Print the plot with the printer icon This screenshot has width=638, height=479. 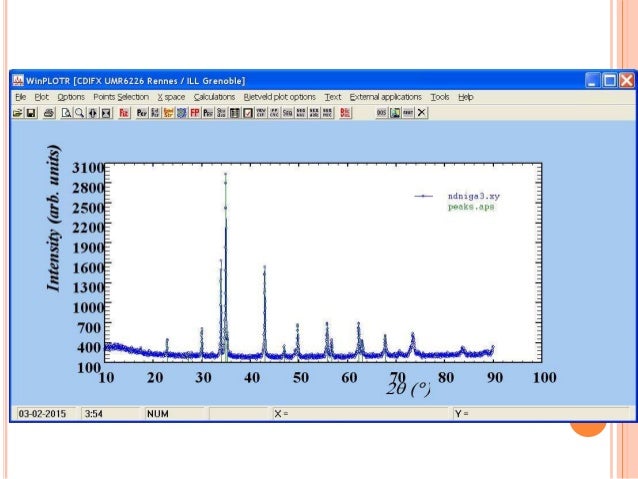click(49, 113)
